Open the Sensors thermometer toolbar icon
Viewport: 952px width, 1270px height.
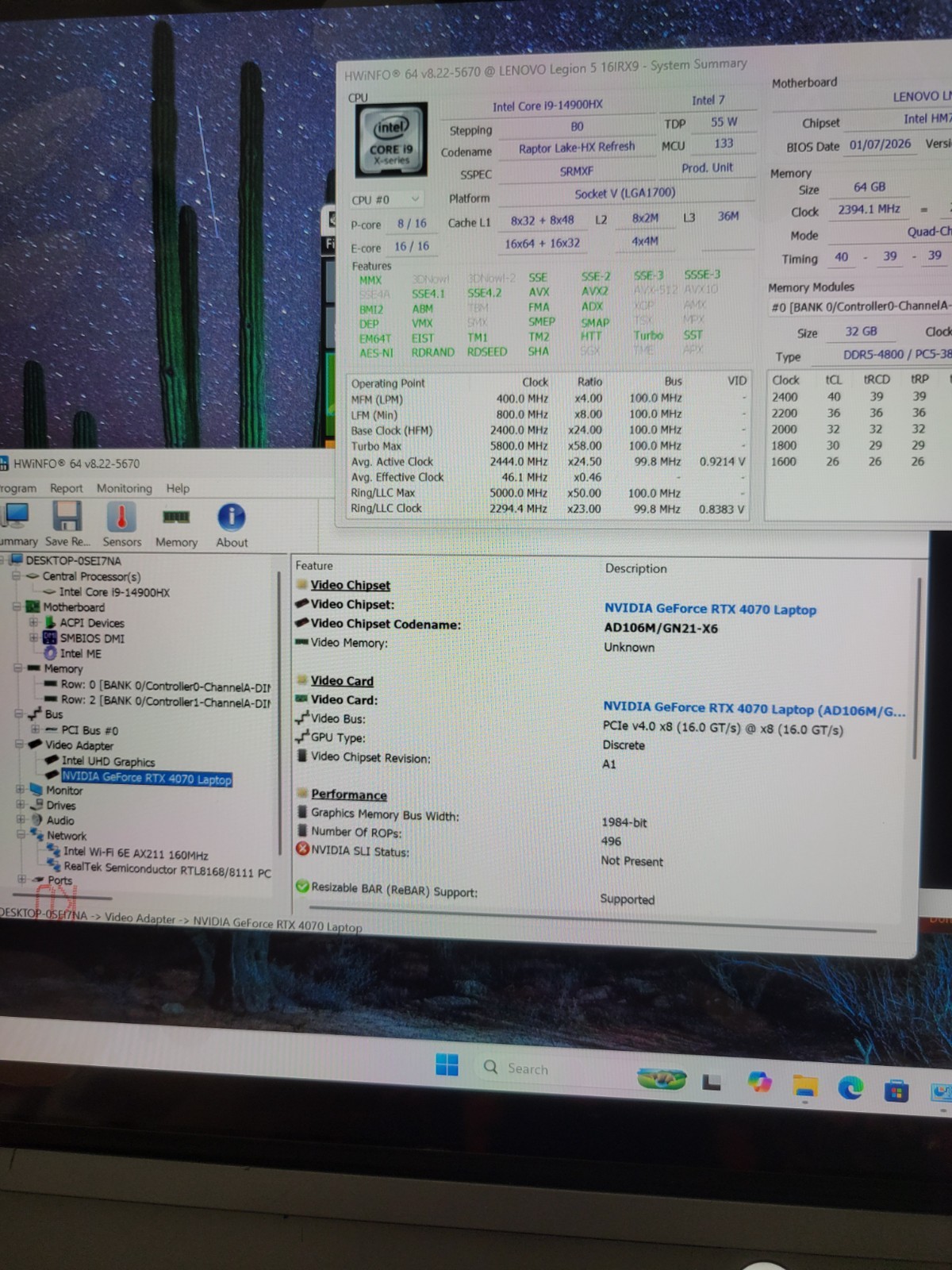pyautogui.click(x=121, y=525)
